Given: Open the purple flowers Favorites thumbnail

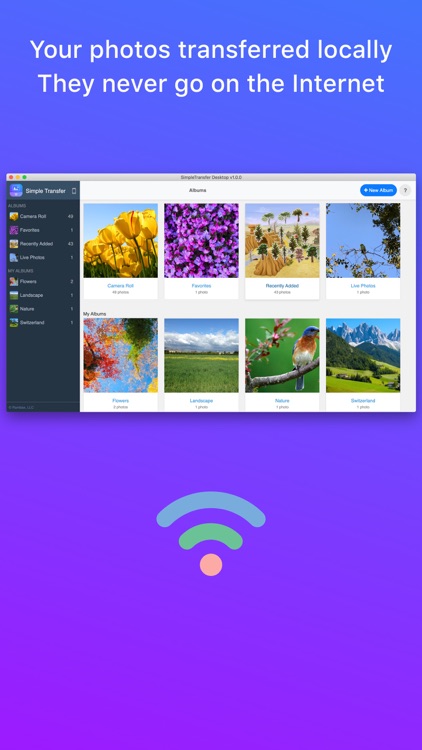Looking at the screenshot, I should pyautogui.click(x=201, y=241).
